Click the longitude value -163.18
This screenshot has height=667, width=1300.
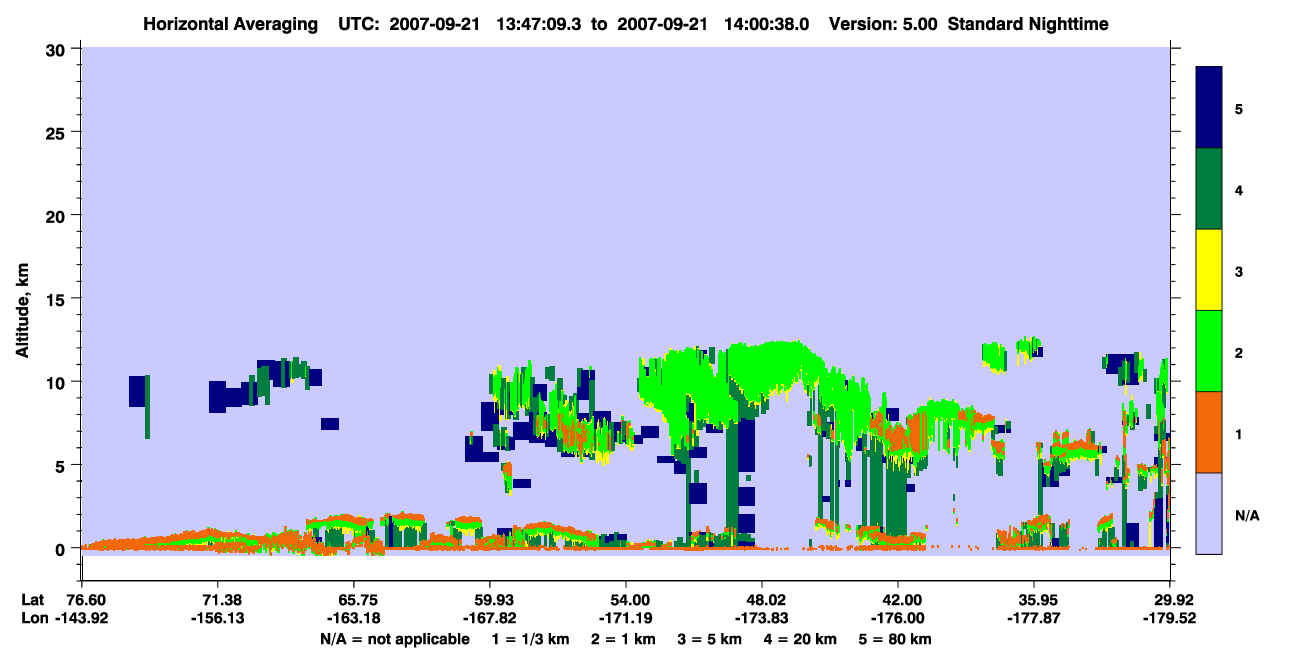click(x=353, y=618)
